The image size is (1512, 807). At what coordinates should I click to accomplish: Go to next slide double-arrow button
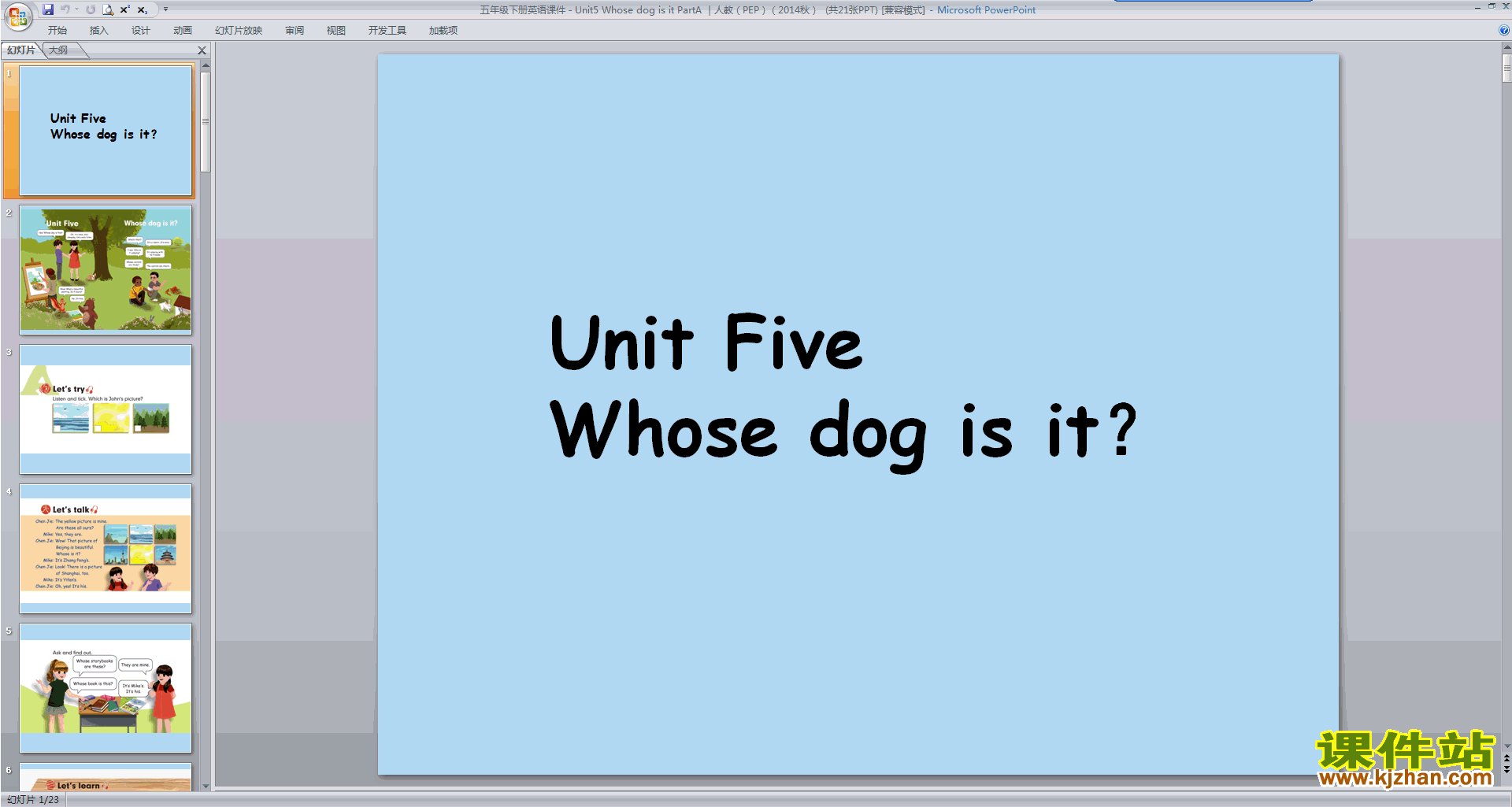pyautogui.click(x=1506, y=769)
